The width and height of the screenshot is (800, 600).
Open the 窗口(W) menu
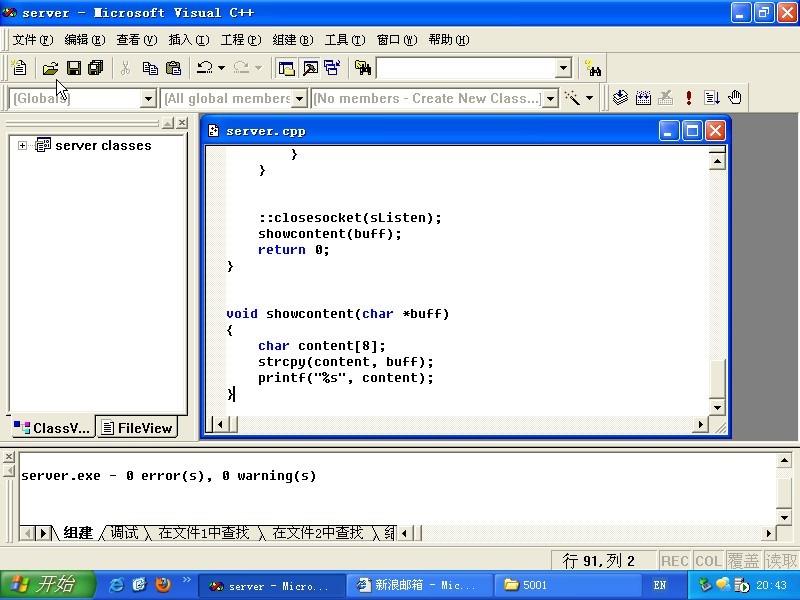pyautogui.click(x=397, y=40)
